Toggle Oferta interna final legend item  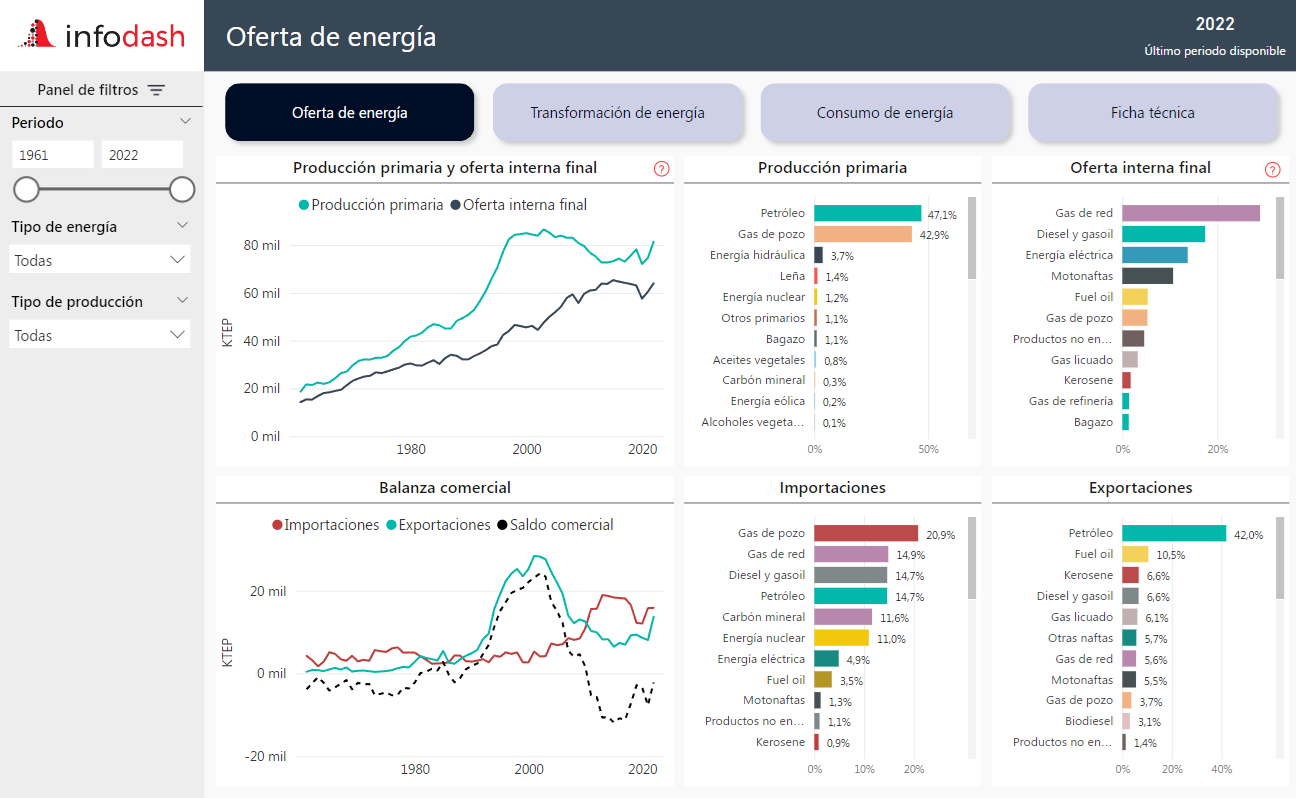coord(518,205)
